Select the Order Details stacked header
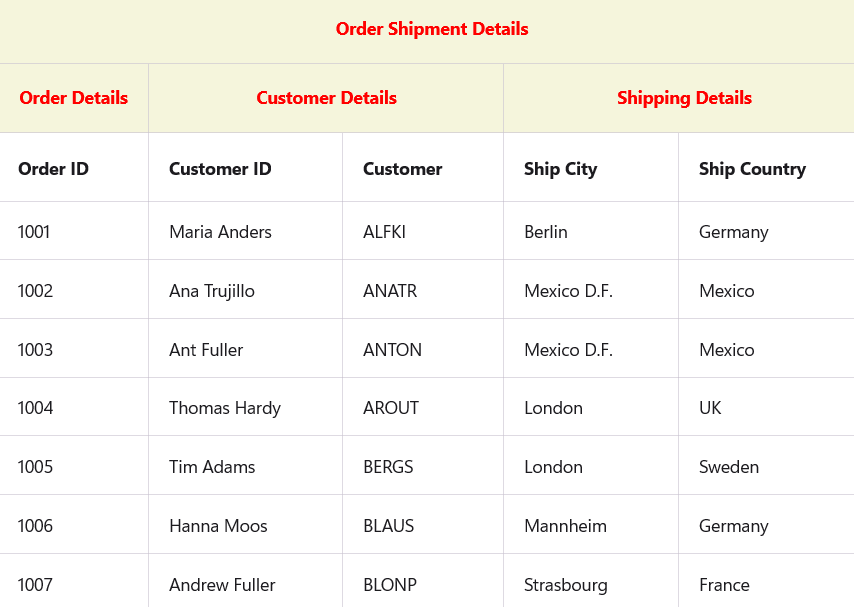The width and height of the screenshot is (854, 607). (x=74, y=98)
